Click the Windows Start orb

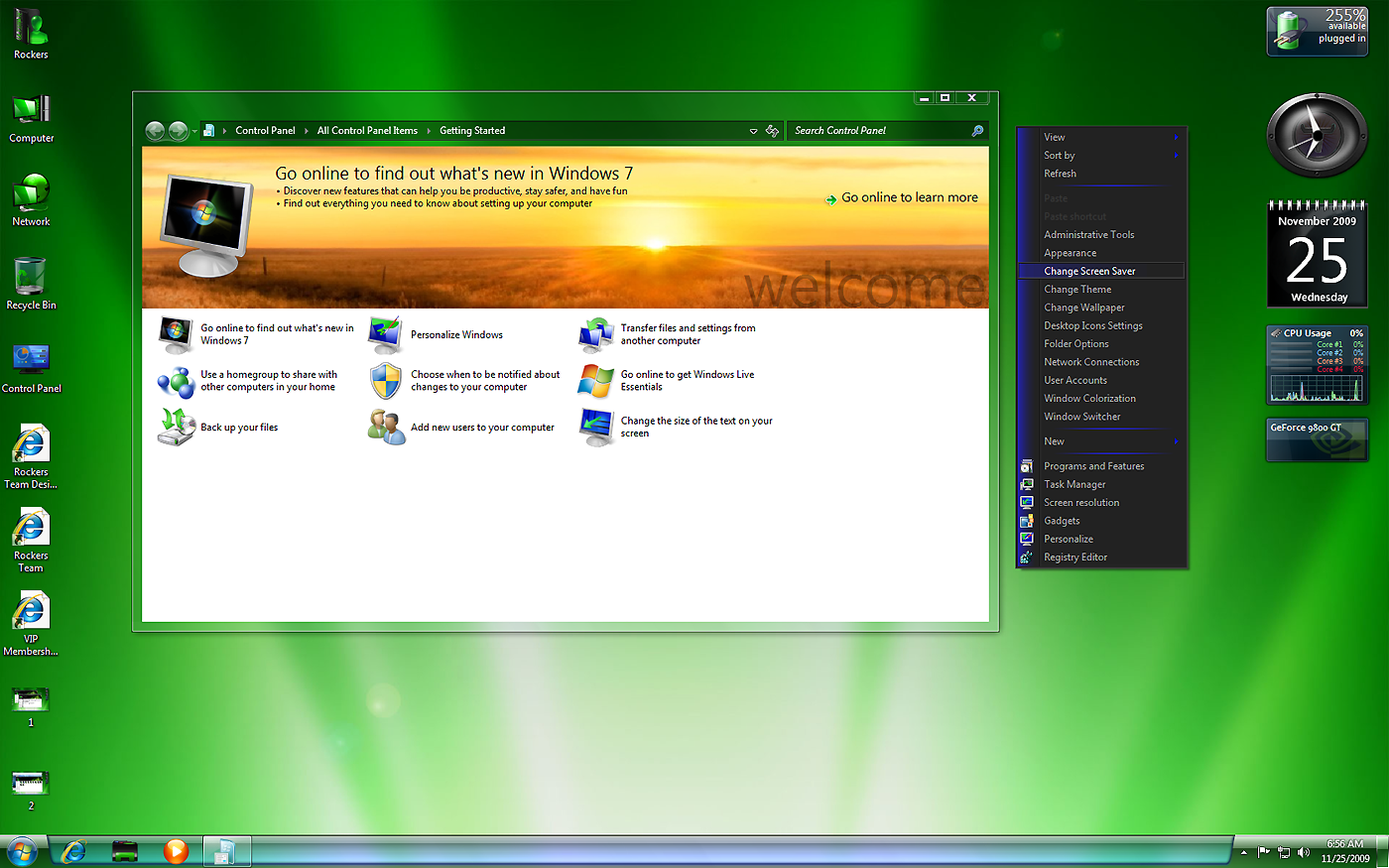21,851
